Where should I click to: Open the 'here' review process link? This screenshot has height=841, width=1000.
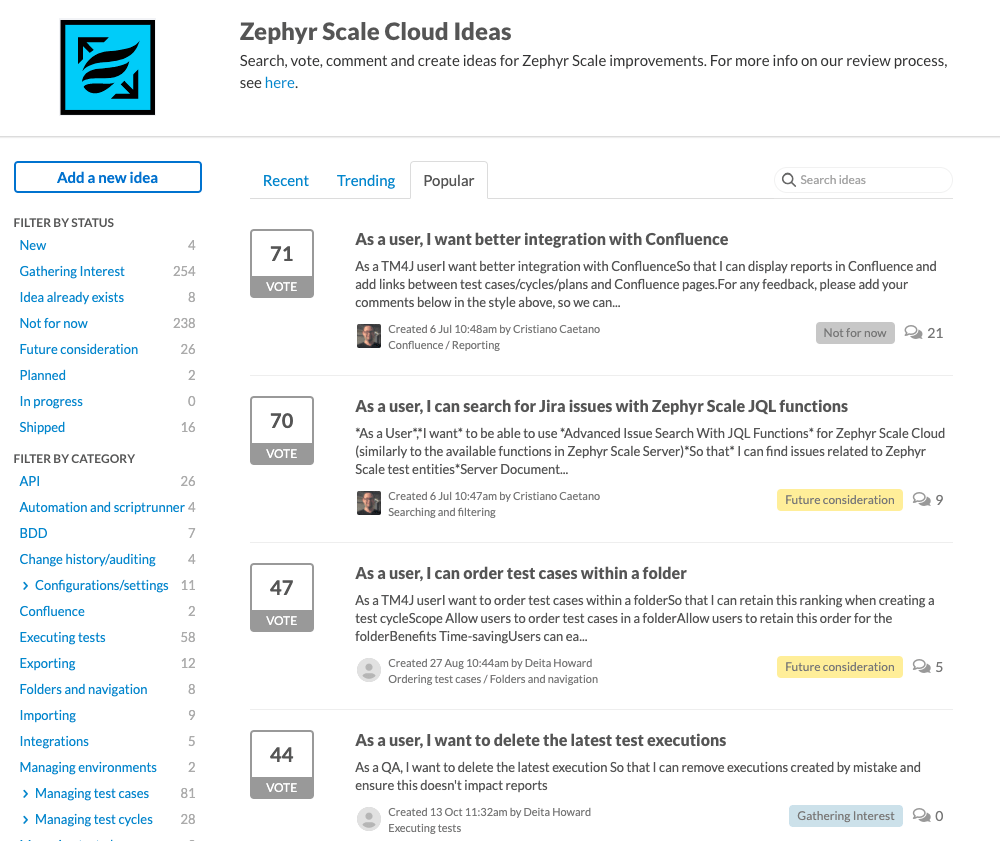tap(279, 83)
